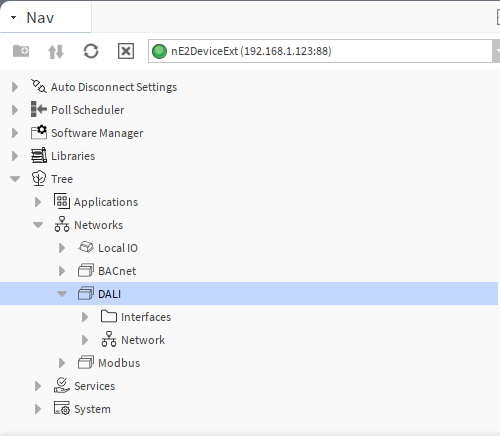Select Auto Disconnect Settings label

click(x=114, y=87)
